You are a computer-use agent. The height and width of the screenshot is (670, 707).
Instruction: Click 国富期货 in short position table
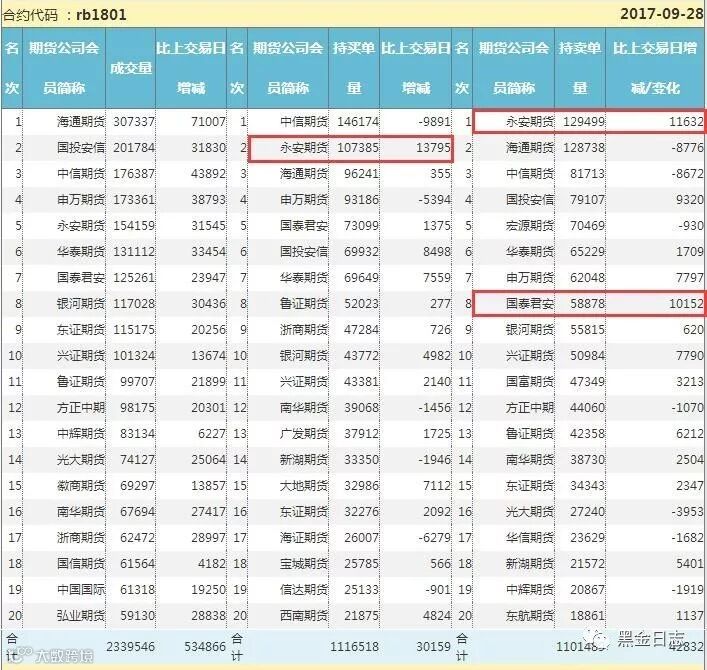(x=530, y=382)
